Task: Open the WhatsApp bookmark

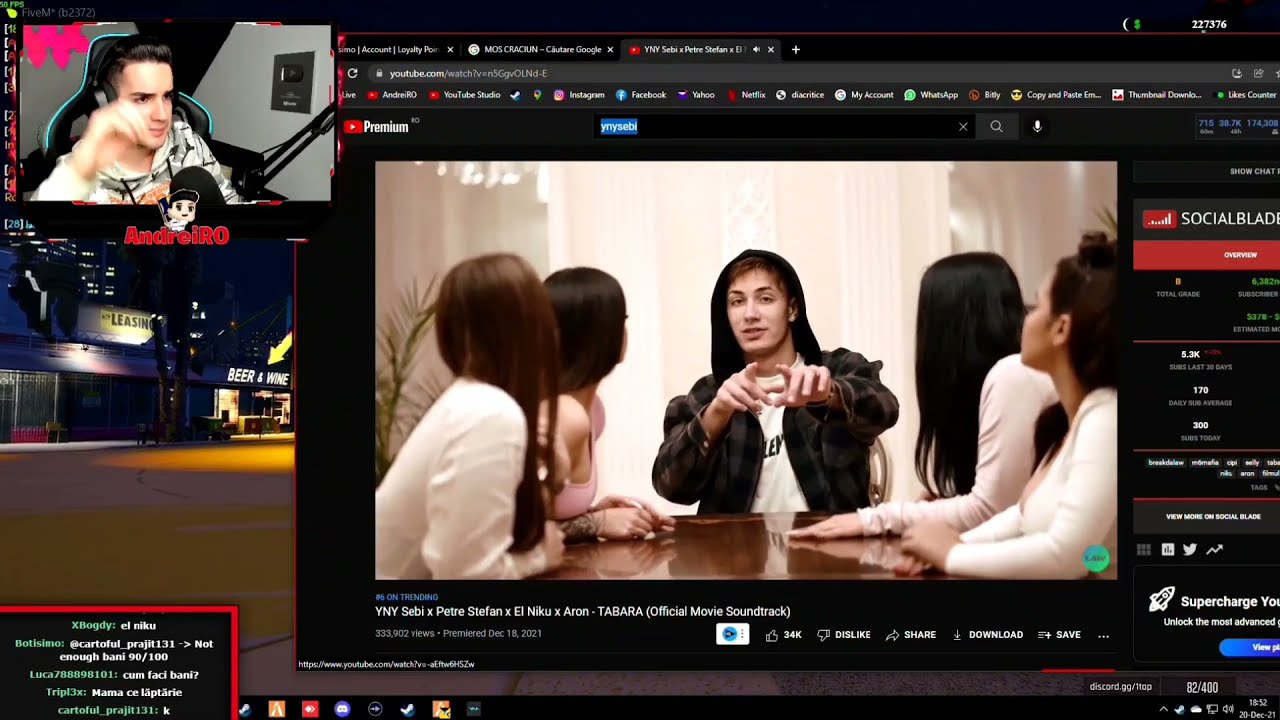Action: 931,95
